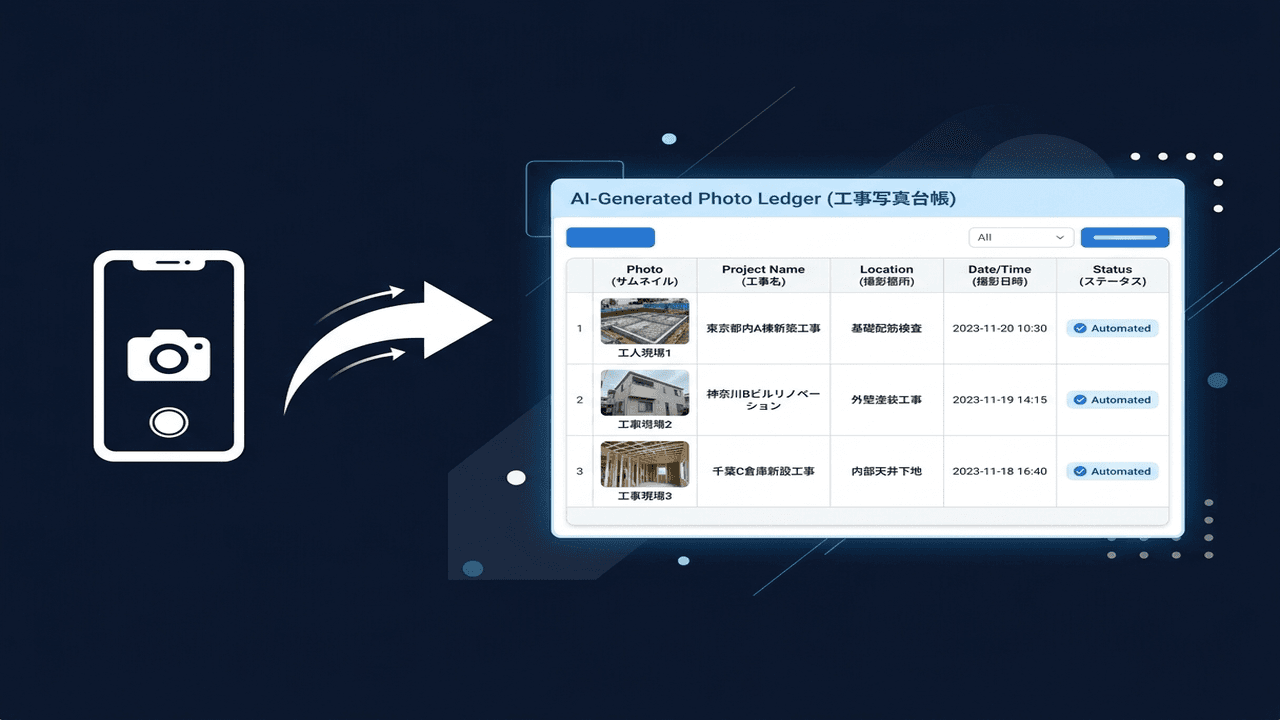Click the smartphone home button oval
The height and width of the screenshot is (720, 1280).
point(170,423)
